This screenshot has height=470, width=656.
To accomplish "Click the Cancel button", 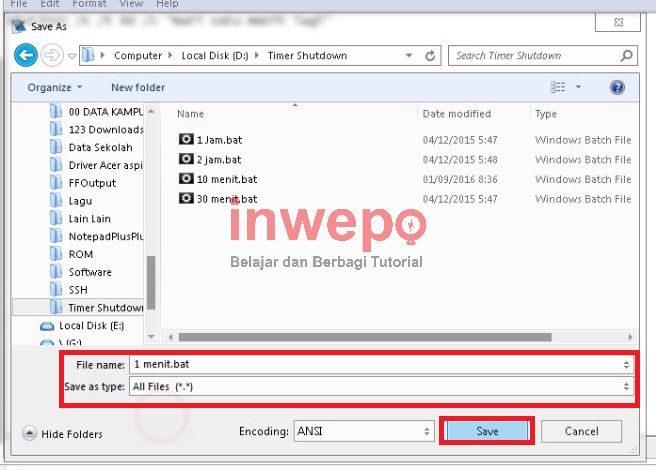I will [582, 431].
